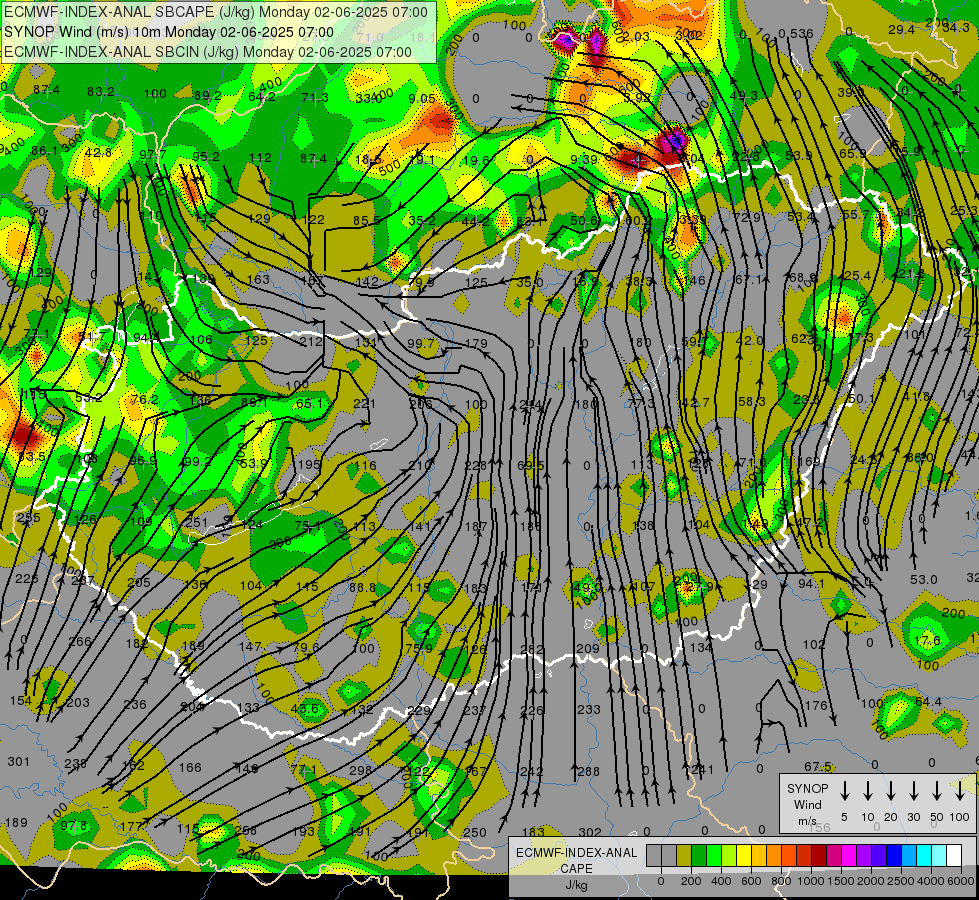Click the station value 228 on the map

[x=476, y=465]
